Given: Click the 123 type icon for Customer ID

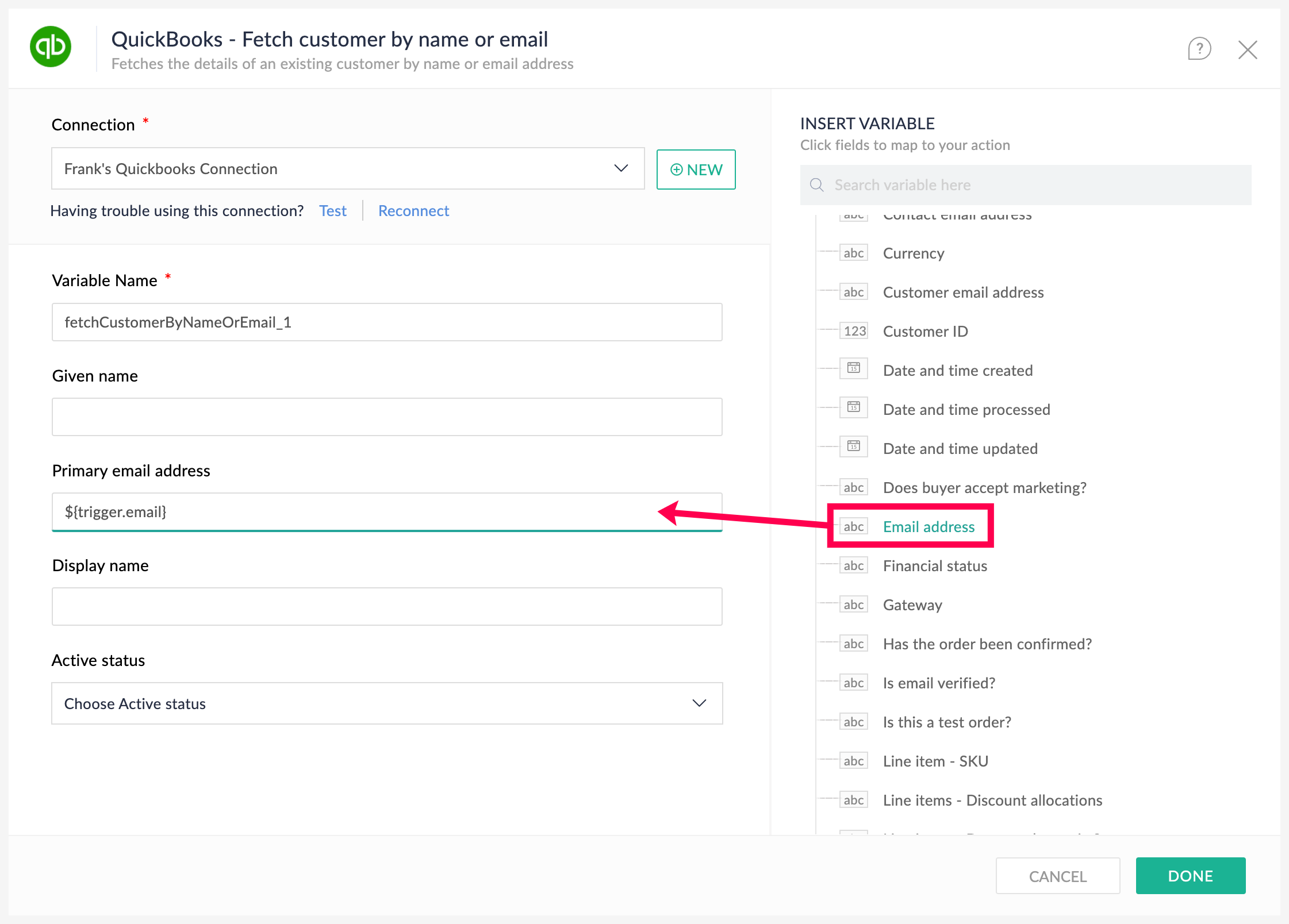Looking at the screenshot, I should [854, 331].
